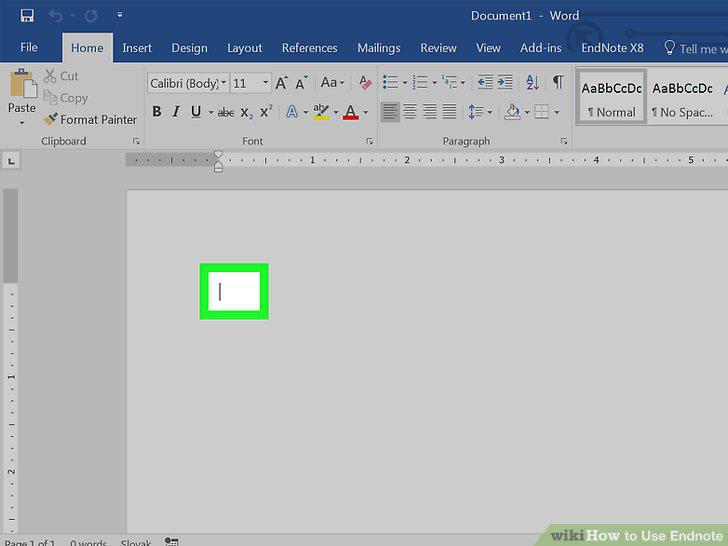Click the Cut button

[x=61, y=76]
